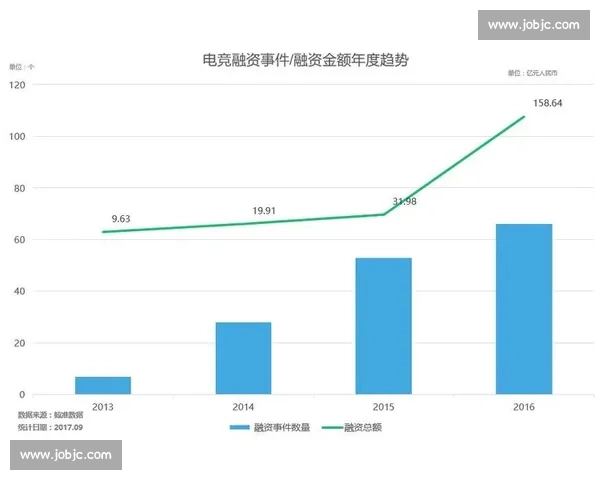
Task: Click the green line's 2013 starting point
Action: pos(103,232)
